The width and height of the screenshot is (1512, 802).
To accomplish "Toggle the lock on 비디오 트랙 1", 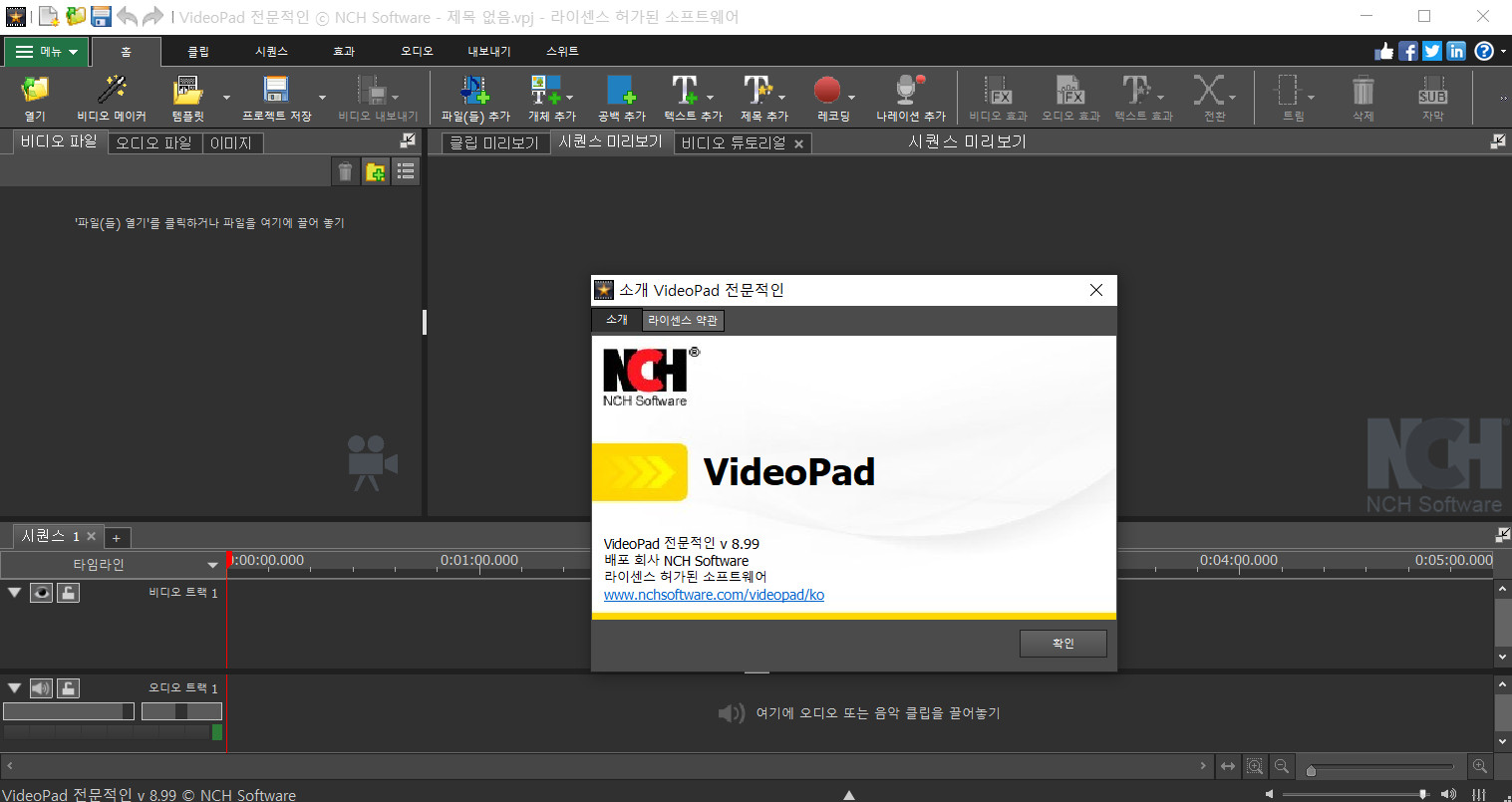I will (68, 593).
